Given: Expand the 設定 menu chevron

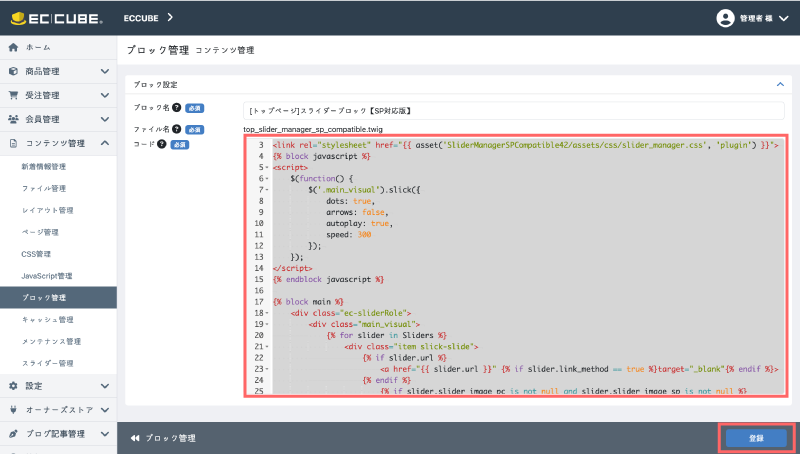Looking at the screenshot, I should coord(105,386).
